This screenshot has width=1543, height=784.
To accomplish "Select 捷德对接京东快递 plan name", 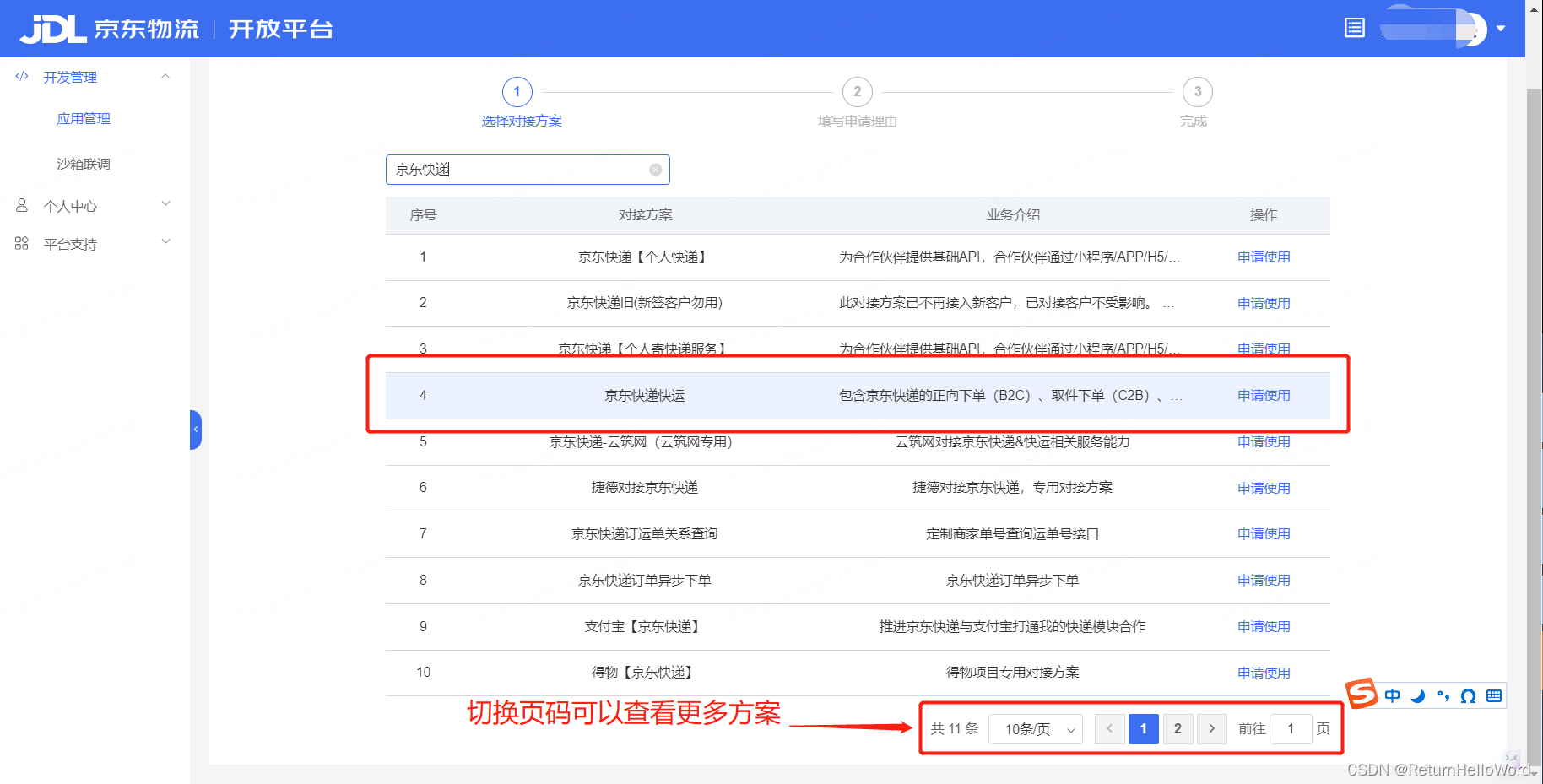I will click(645, 488).
